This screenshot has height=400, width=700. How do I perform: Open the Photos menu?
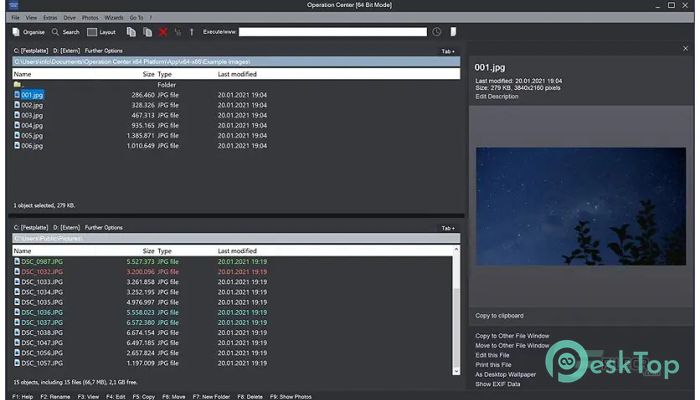(x=90, y=18)
